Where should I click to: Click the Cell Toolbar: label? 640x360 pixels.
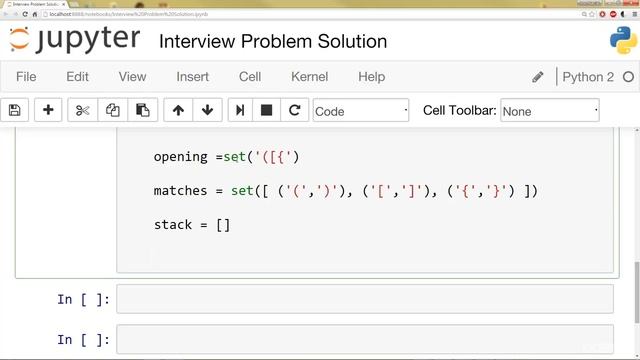460,110
